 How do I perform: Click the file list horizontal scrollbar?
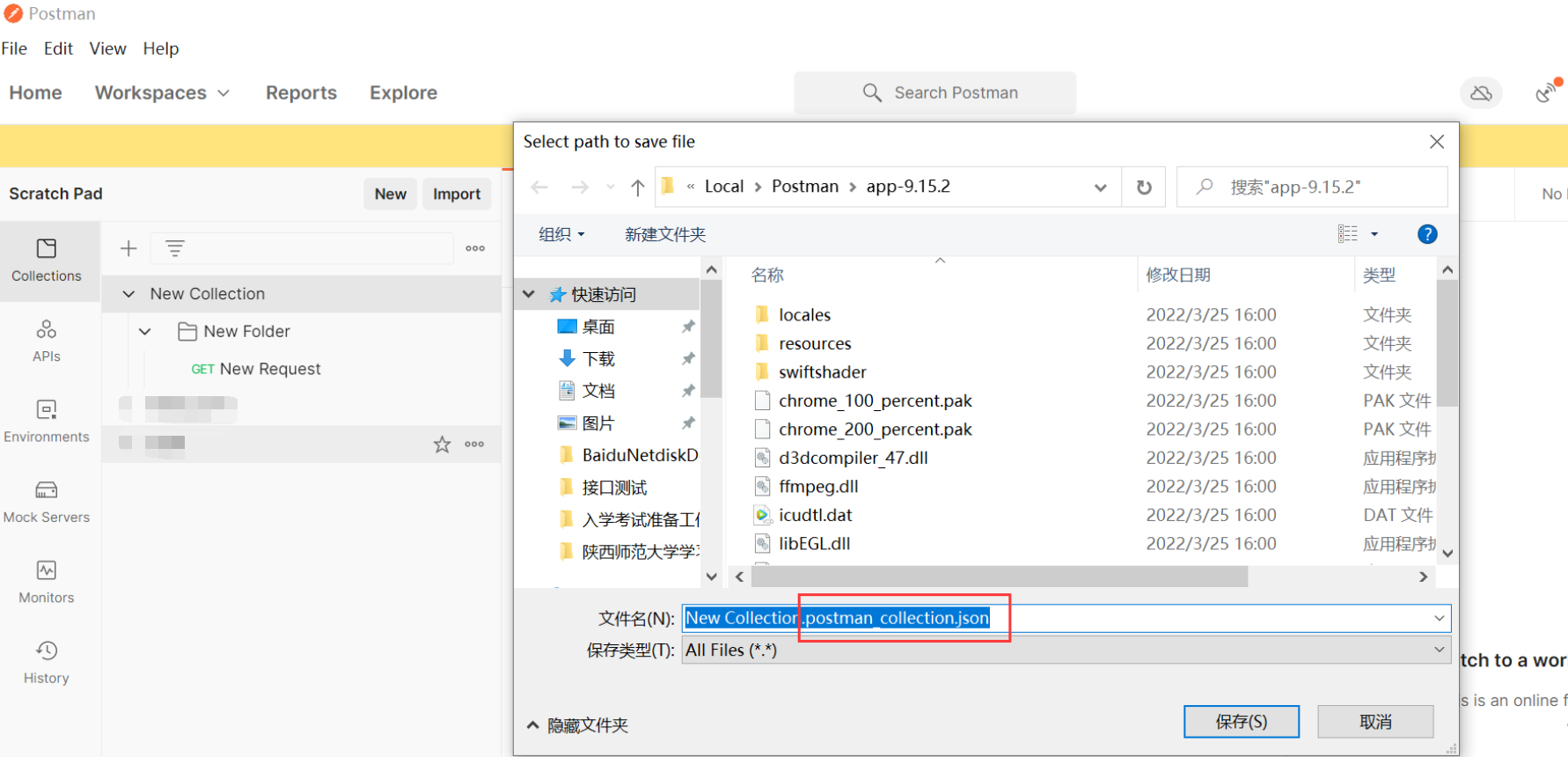(x=999, y=577)
